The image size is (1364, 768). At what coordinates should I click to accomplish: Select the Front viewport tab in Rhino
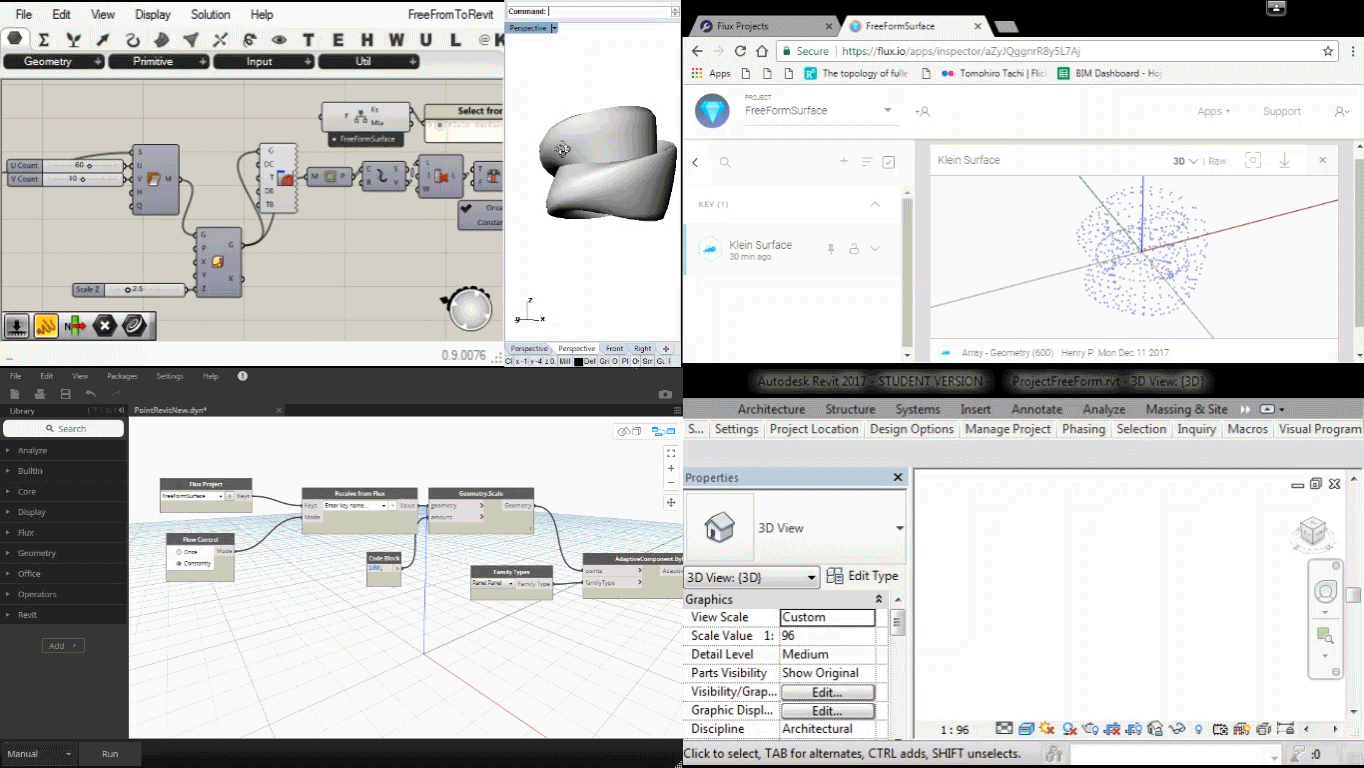tap(614, 349)
